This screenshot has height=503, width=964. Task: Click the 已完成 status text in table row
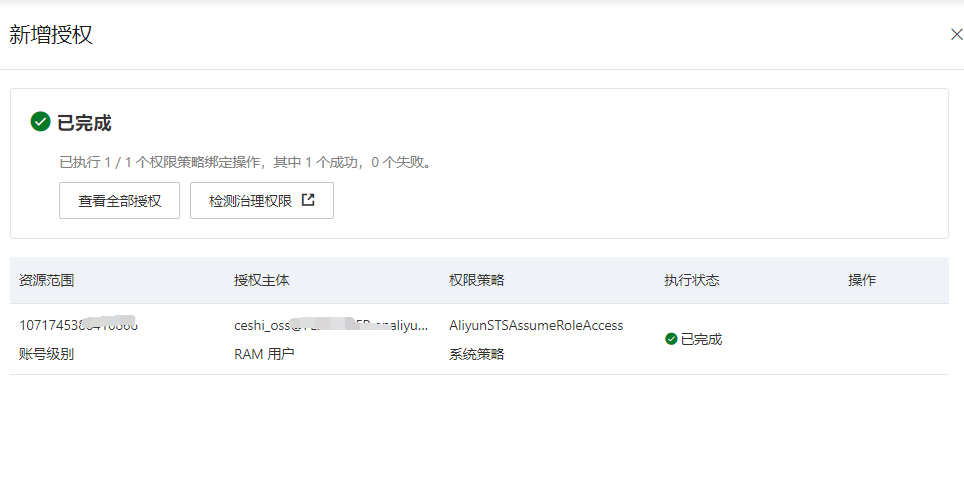click(x=701, y=339)
